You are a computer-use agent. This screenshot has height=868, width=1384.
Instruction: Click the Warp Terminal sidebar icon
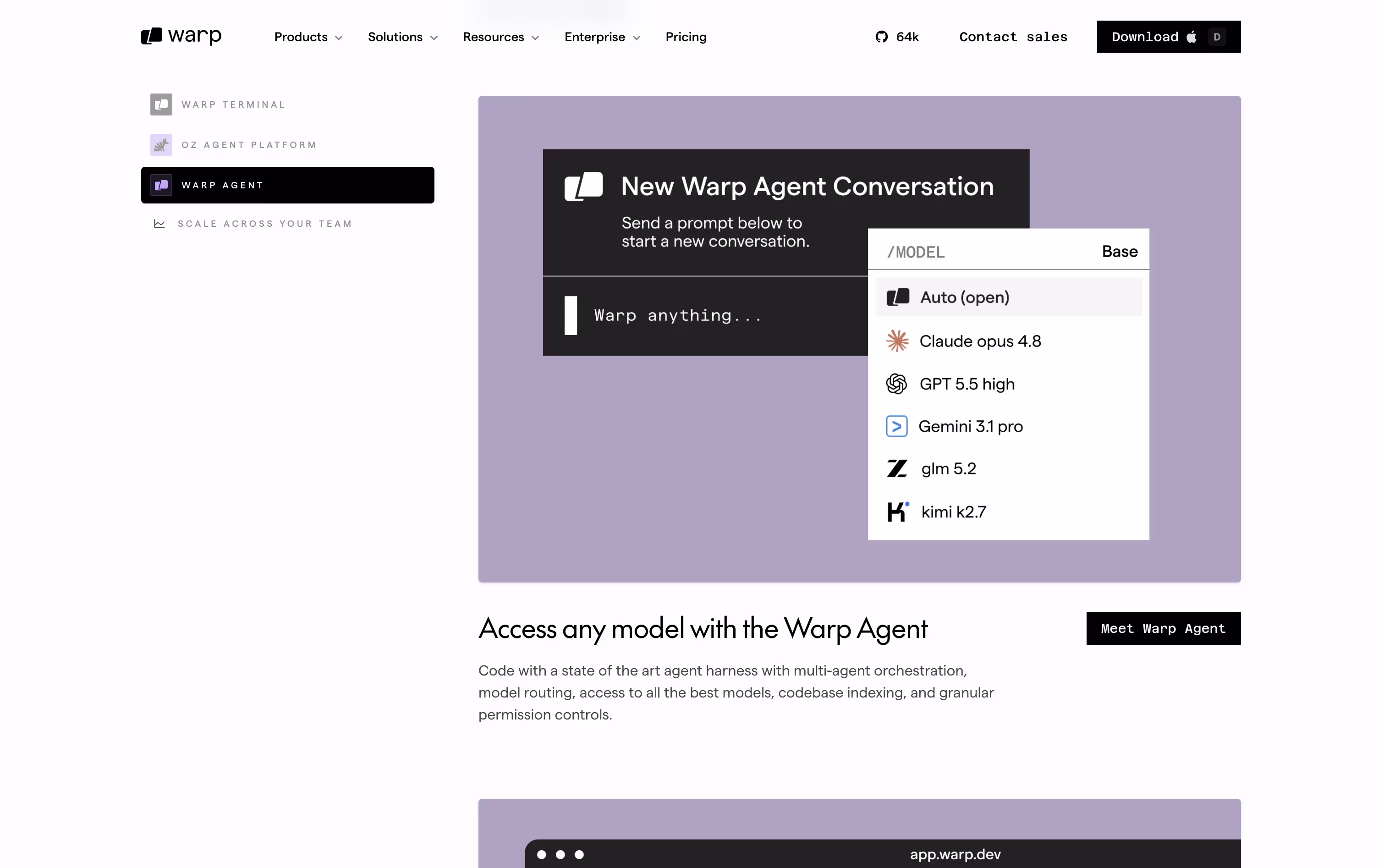click(x=161, y=104)
